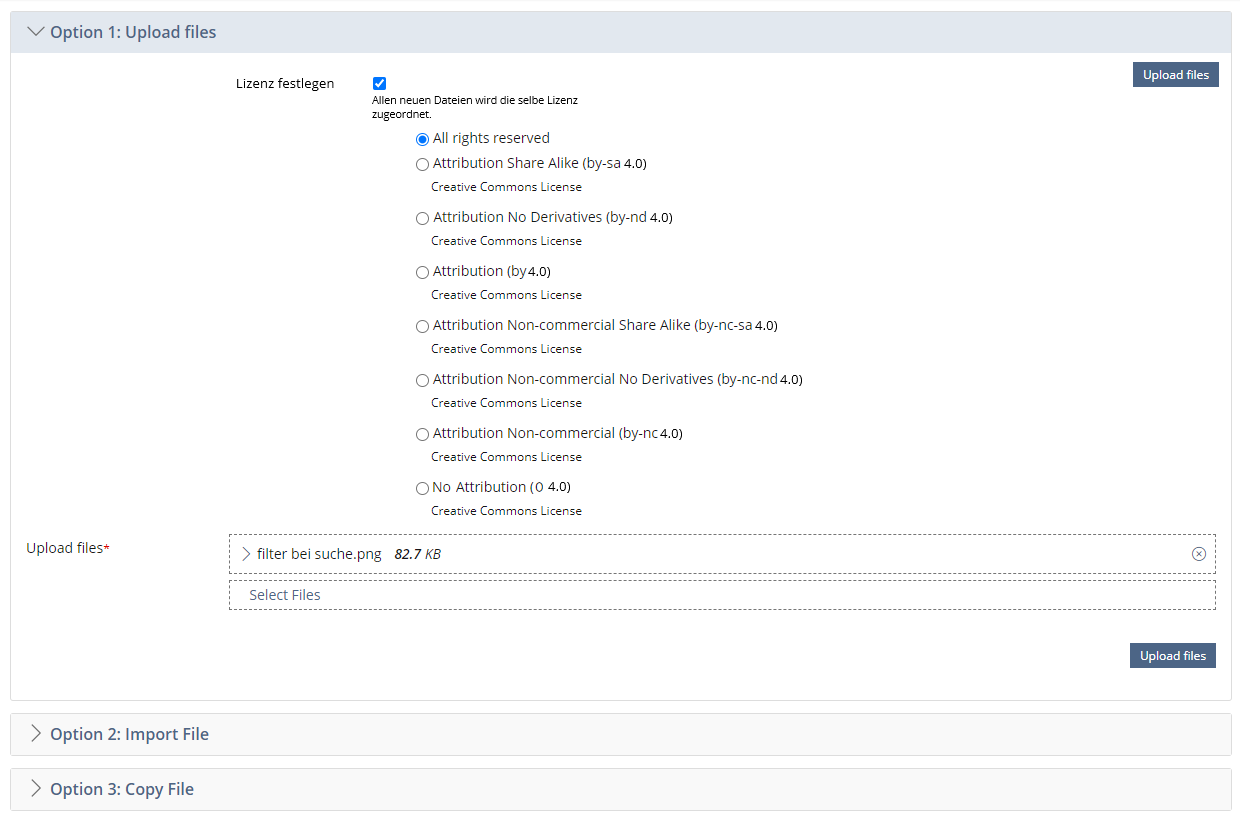This screenshot has width=1240, height=820.
Task: Choose Attribution Share Alike (by-sa 4.0)
Action: 422,164
